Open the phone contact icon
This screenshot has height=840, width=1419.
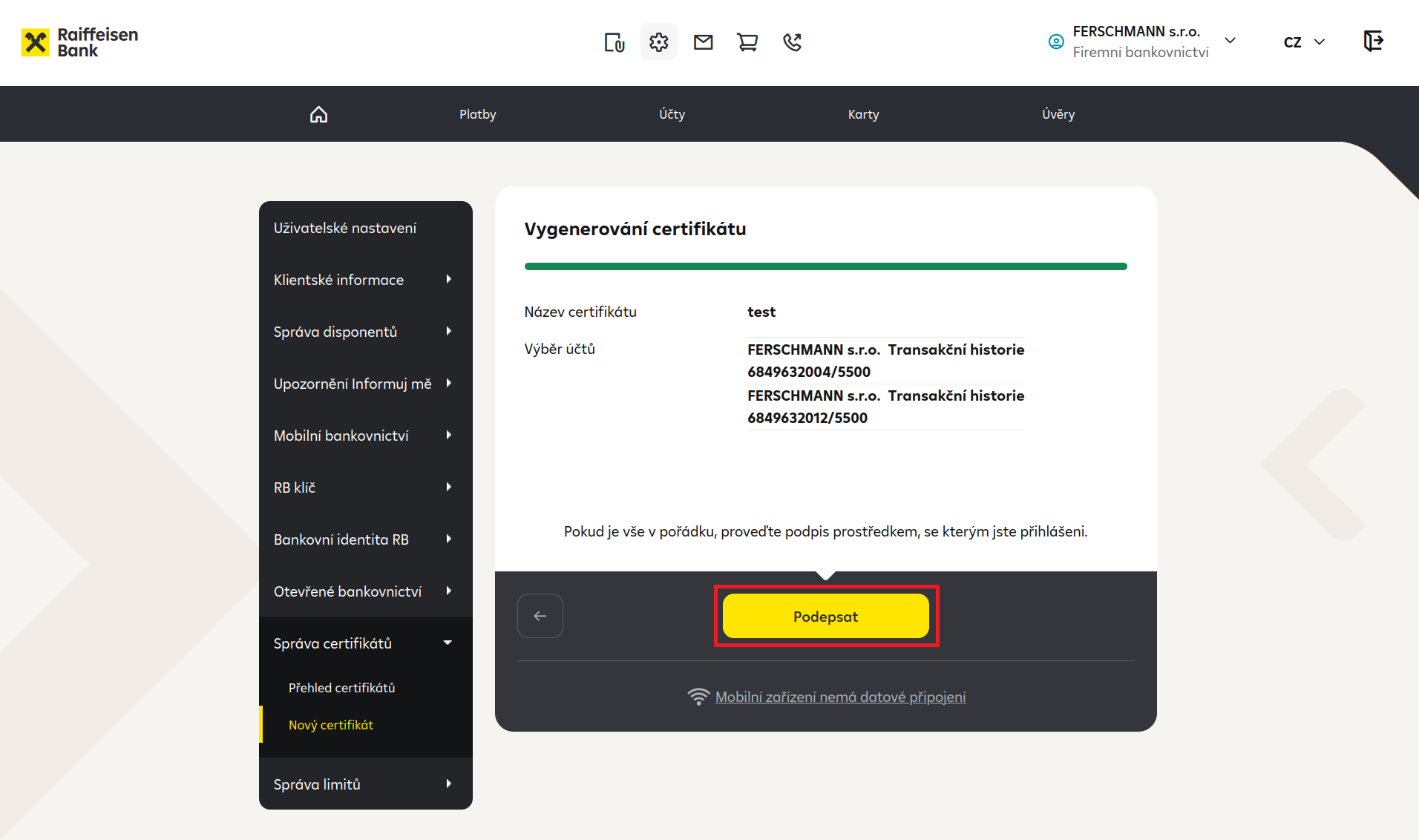792,42
